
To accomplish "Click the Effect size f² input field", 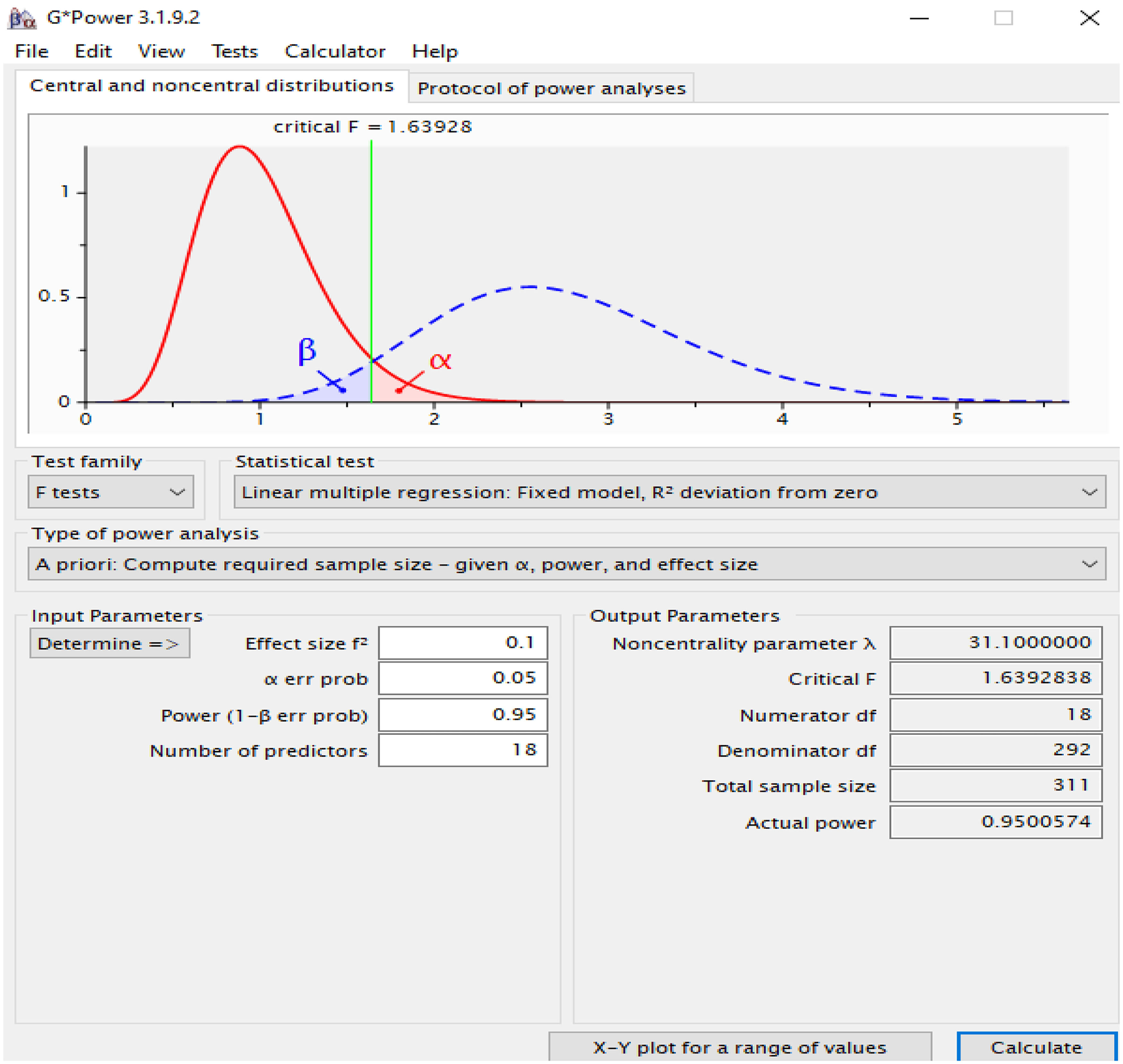I will [x=463, y=643].
